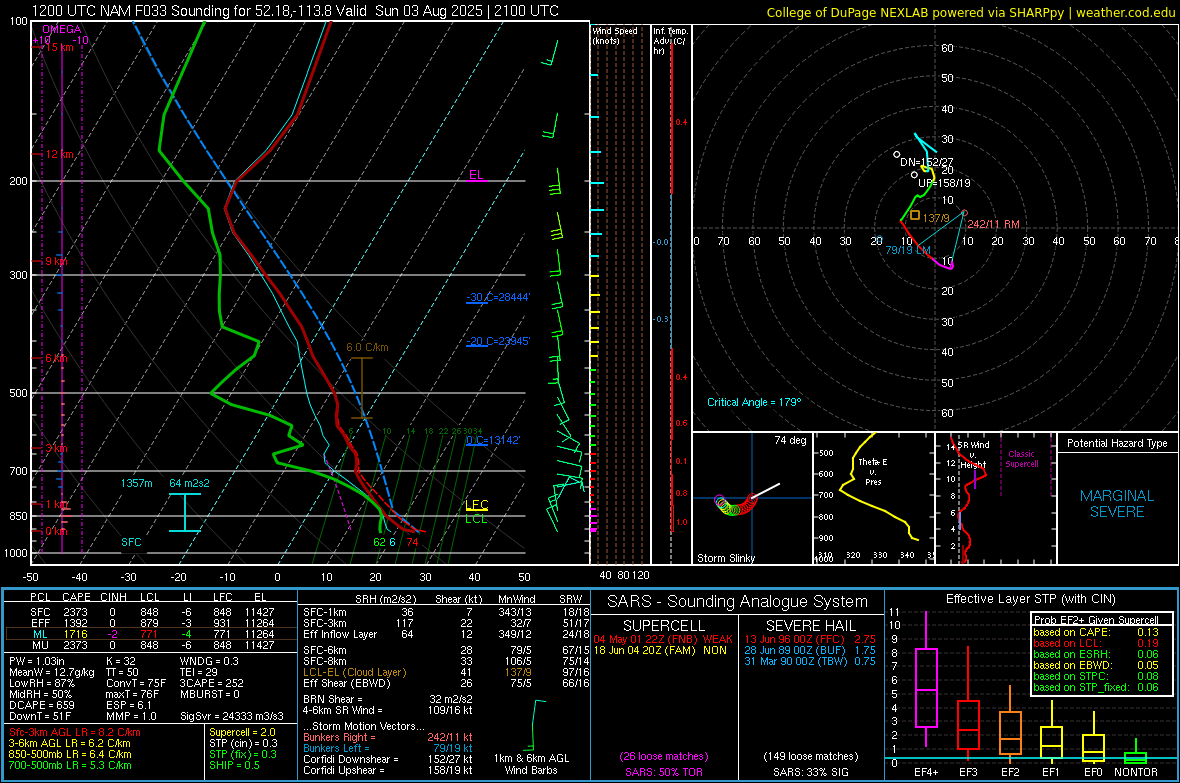This screenshot has height=783, width=1180.
Task: Click the Critical Angle = 179° text
Action: [x=754, y=402]
